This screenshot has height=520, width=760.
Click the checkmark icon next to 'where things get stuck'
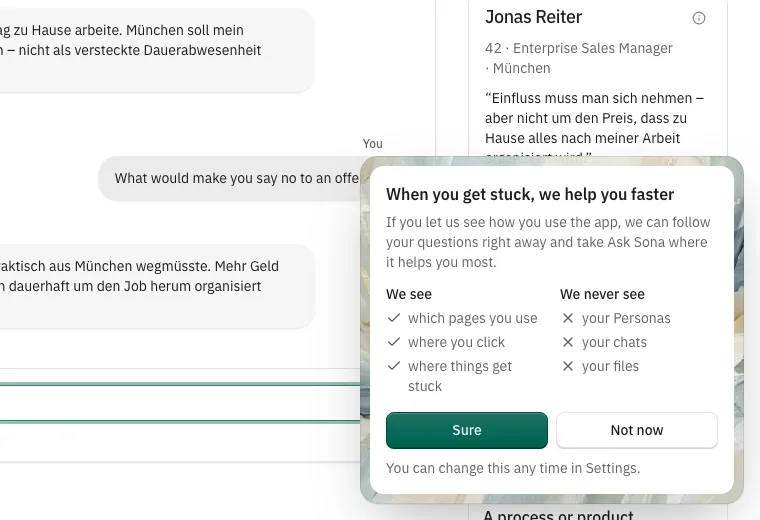[394, 366]
